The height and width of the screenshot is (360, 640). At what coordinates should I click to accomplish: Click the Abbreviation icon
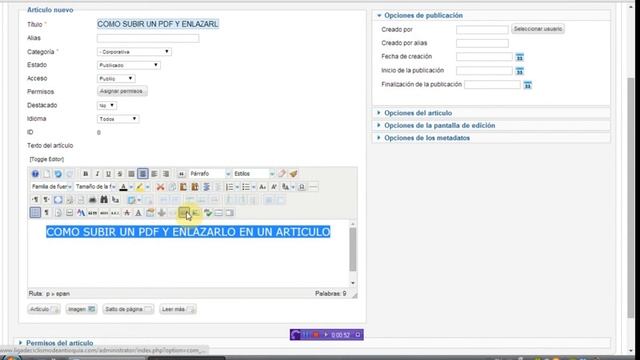coord(104,213)
